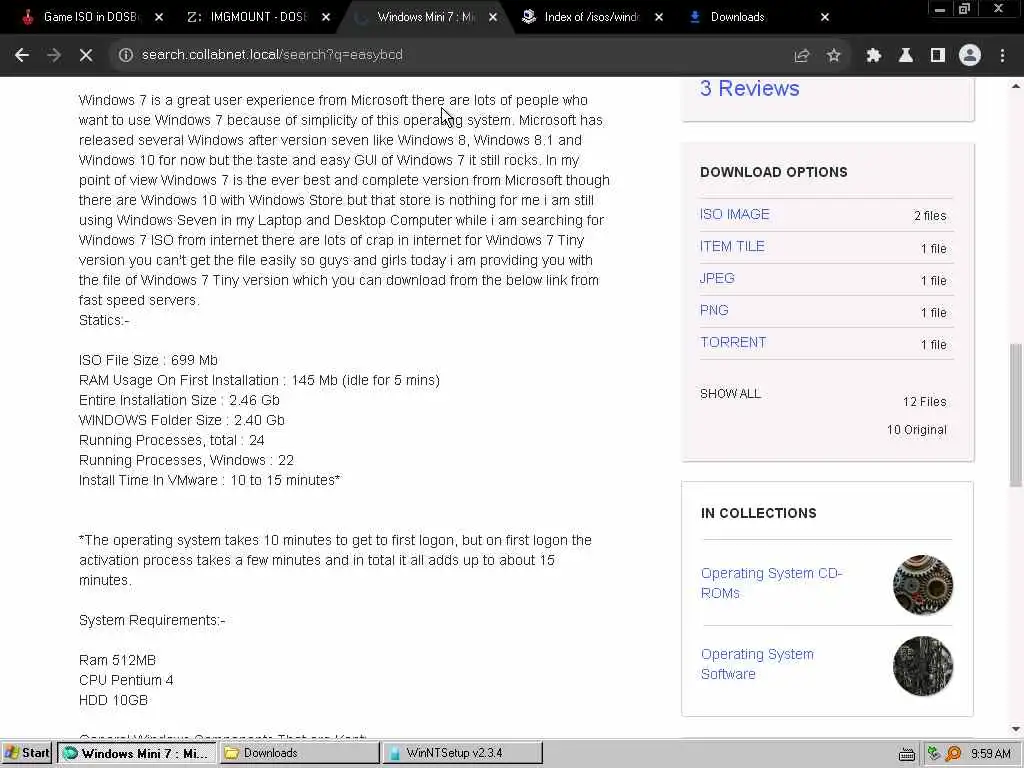Go back to the previous page
1024x768 pixels.
point(22,55)
